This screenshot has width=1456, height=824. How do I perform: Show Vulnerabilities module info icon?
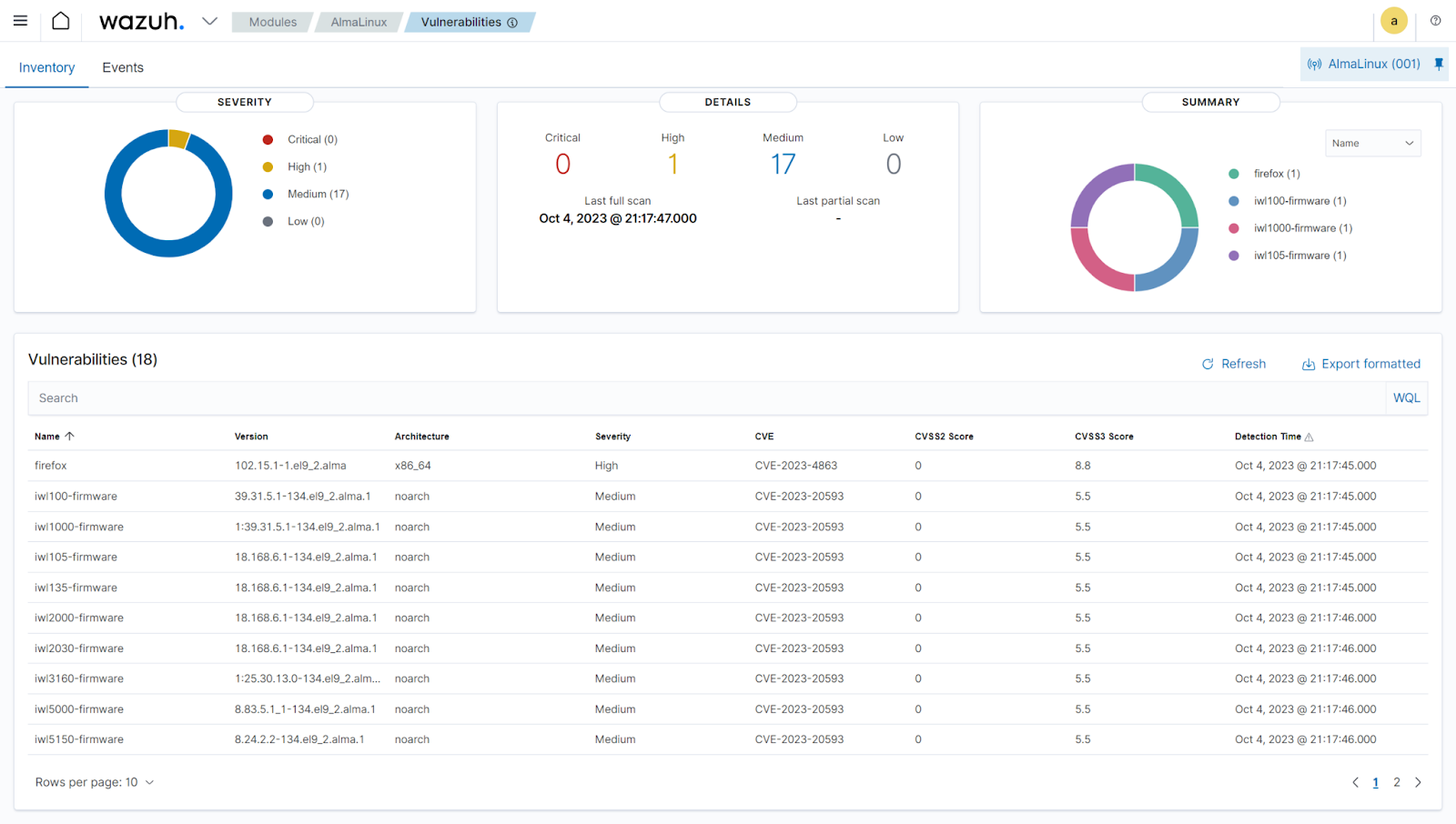tap(512, 23)
